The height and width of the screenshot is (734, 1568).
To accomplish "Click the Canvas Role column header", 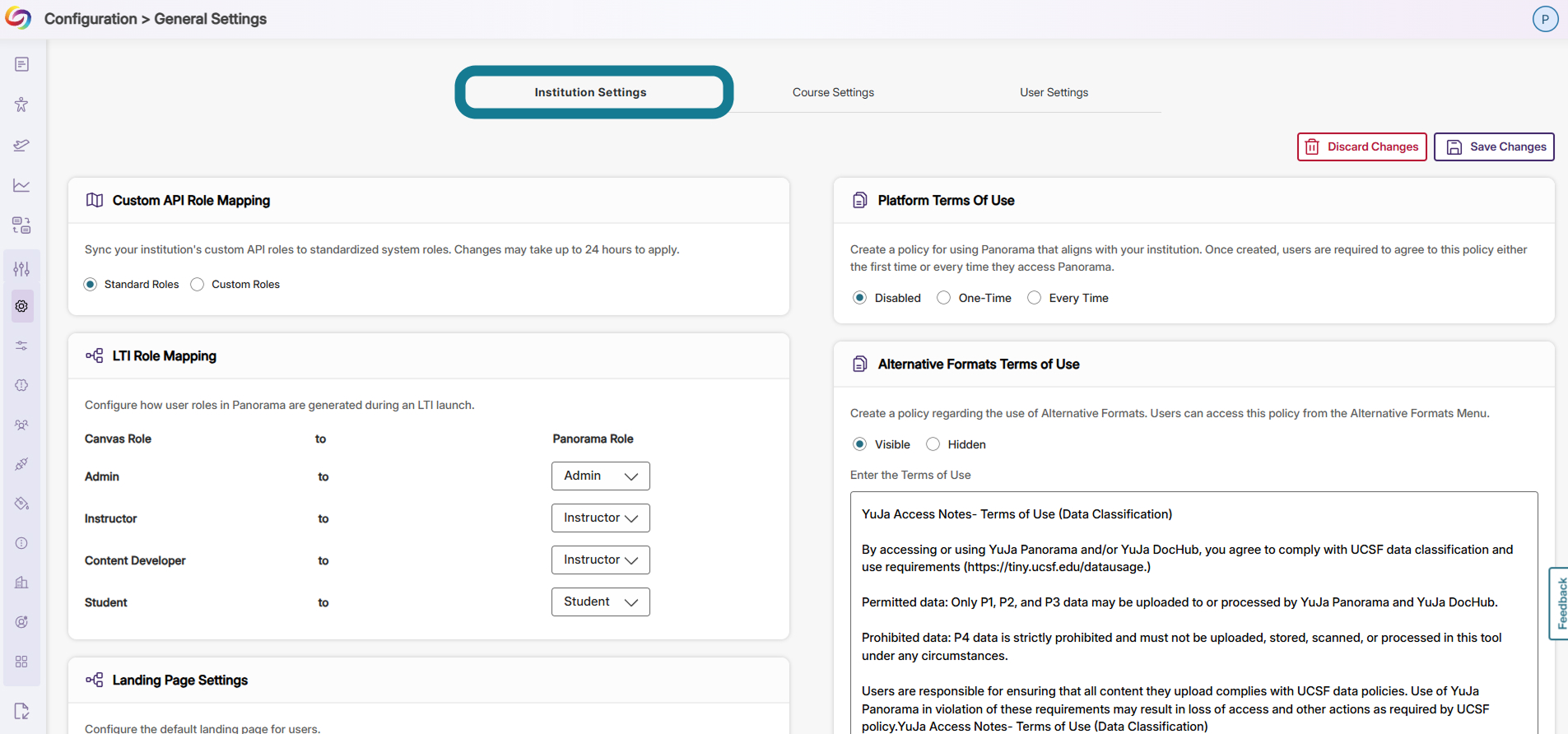I will pyautogui.click(x=118, y=439).
